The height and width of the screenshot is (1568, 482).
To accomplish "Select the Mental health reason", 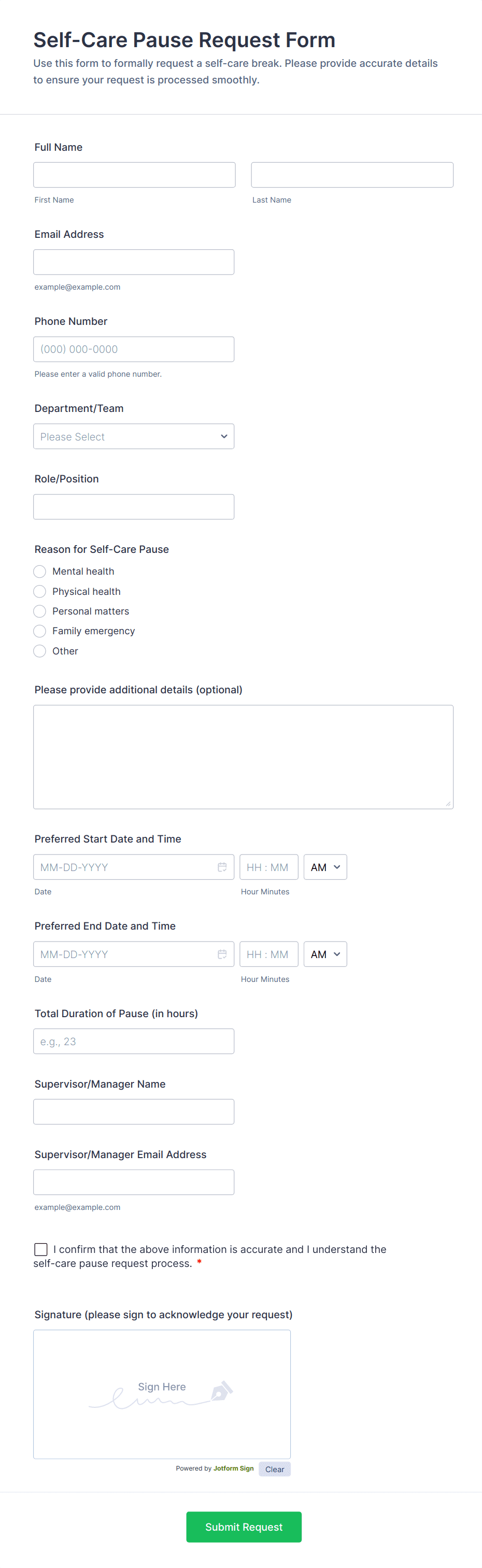I will 39,571.
